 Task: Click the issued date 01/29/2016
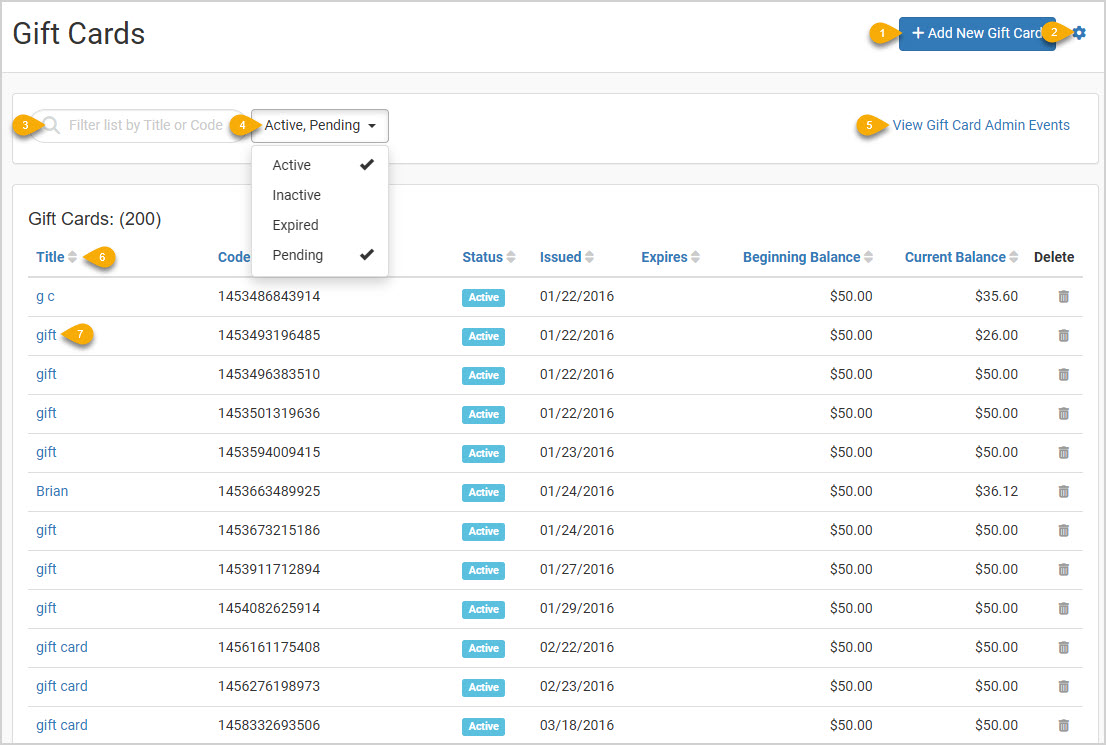577,608
